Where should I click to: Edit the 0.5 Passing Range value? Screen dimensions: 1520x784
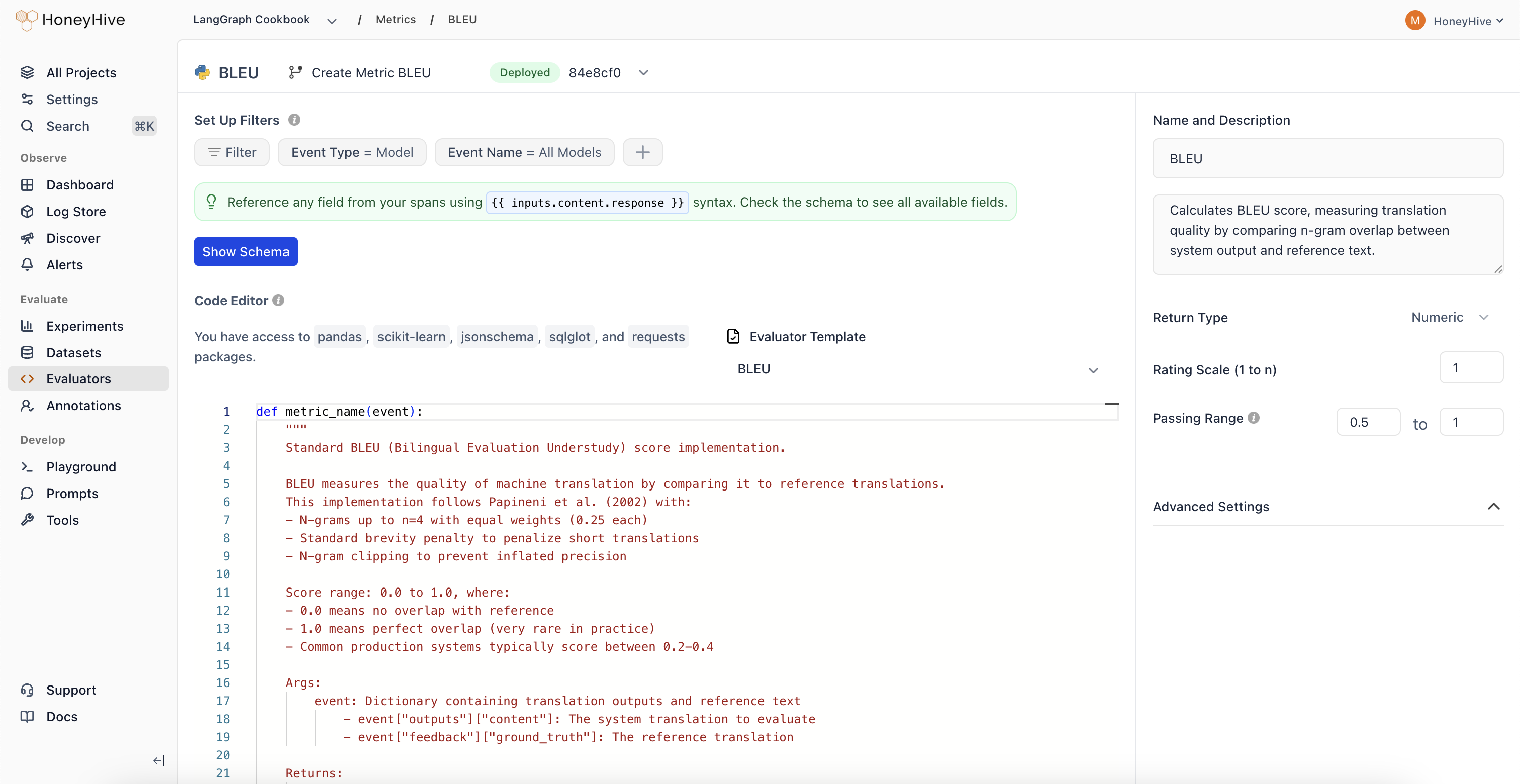(x=1368, y=421)
